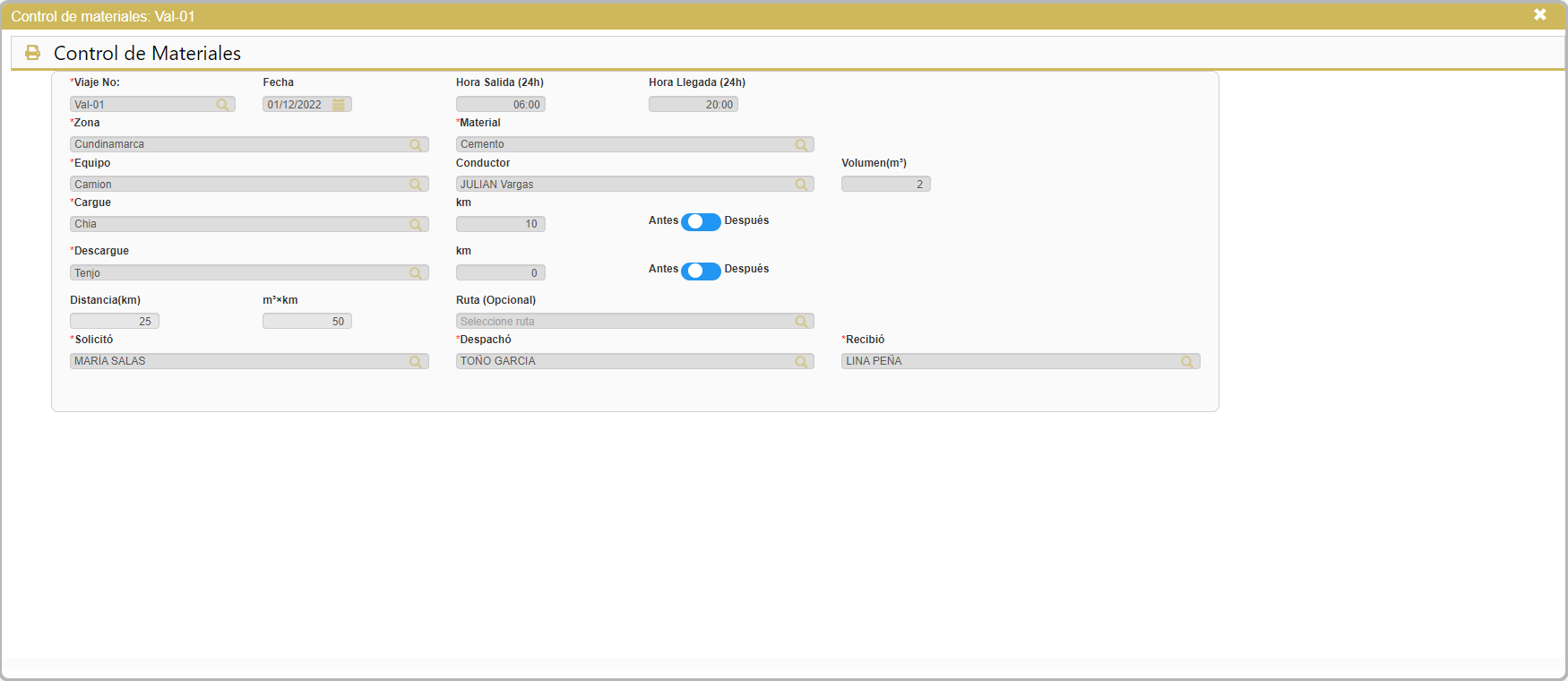Click the Zona field showing Cundinamarca
The image size is (1568, 681).
coord(249,144)
